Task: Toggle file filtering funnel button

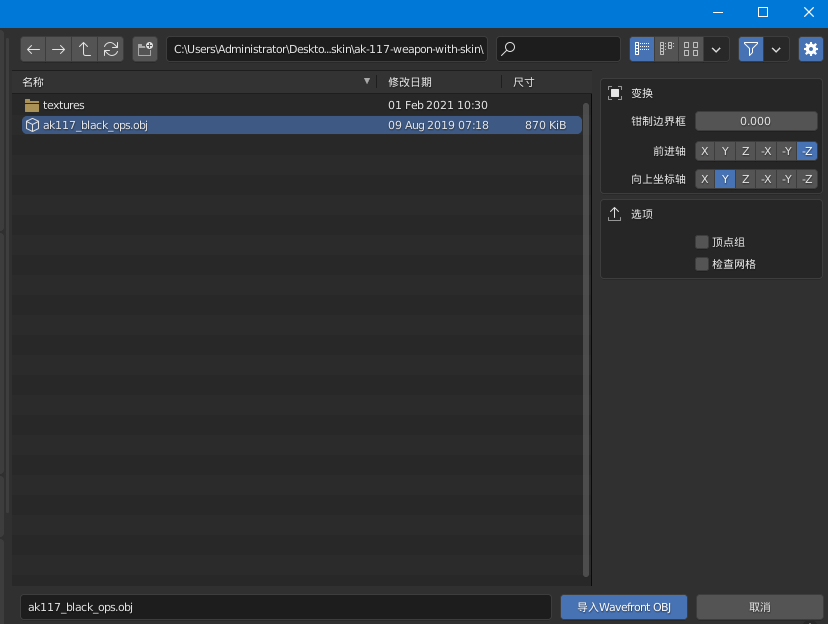Action: (x=750, y=49)
